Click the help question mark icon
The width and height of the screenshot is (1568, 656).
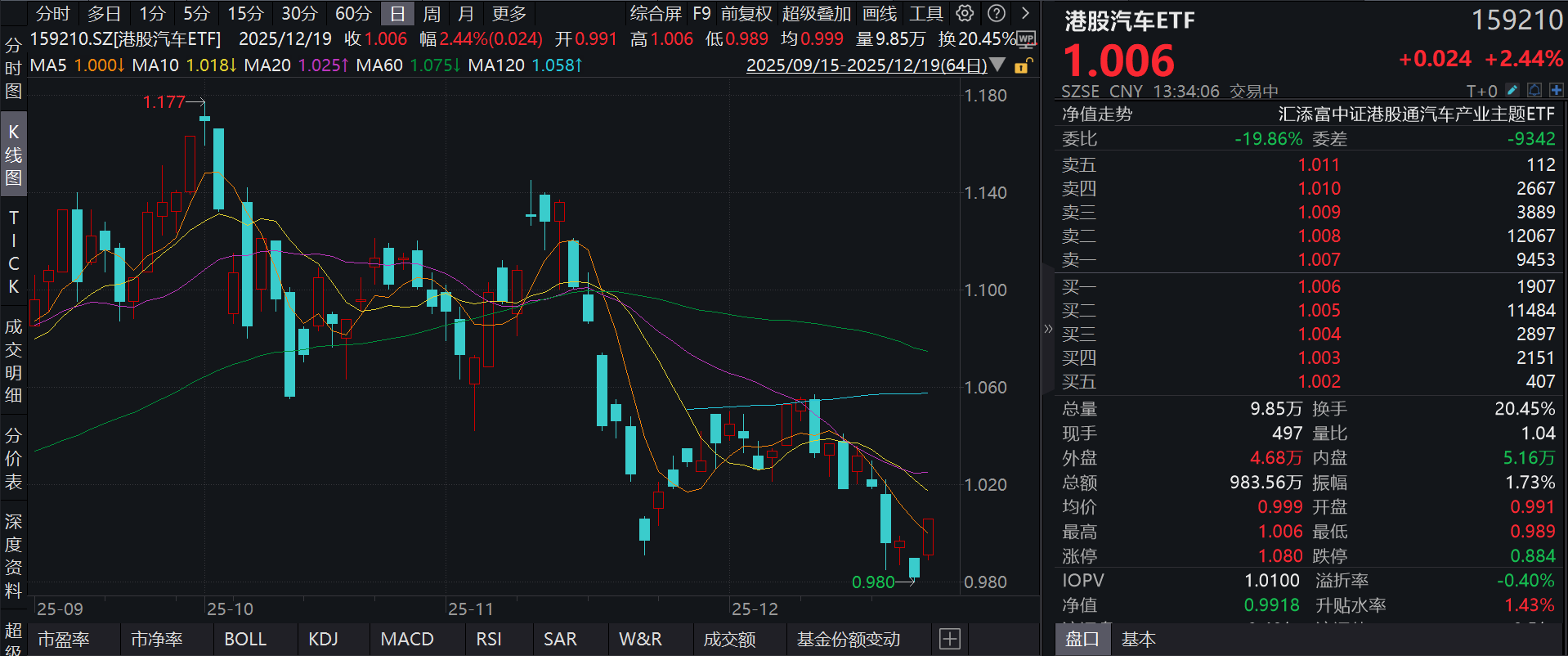coord(996,13)
